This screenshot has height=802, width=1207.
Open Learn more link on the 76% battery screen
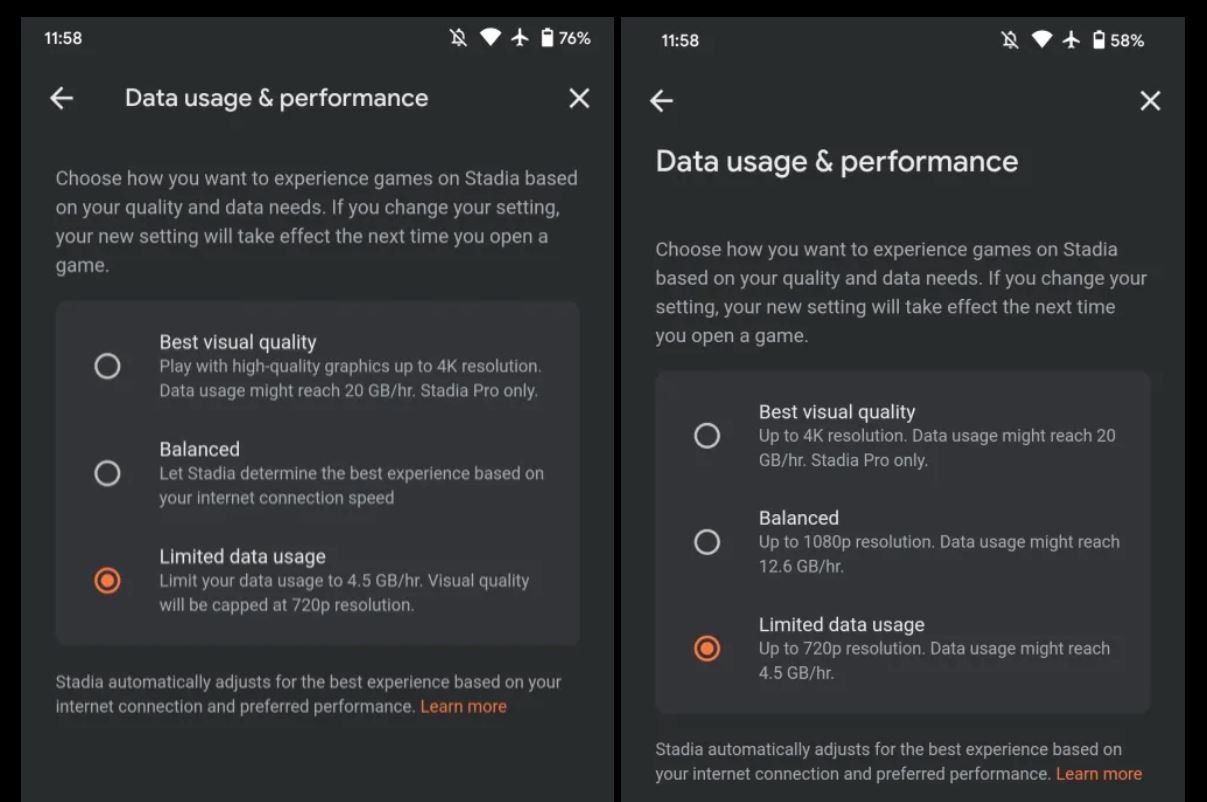pos(463,706)
